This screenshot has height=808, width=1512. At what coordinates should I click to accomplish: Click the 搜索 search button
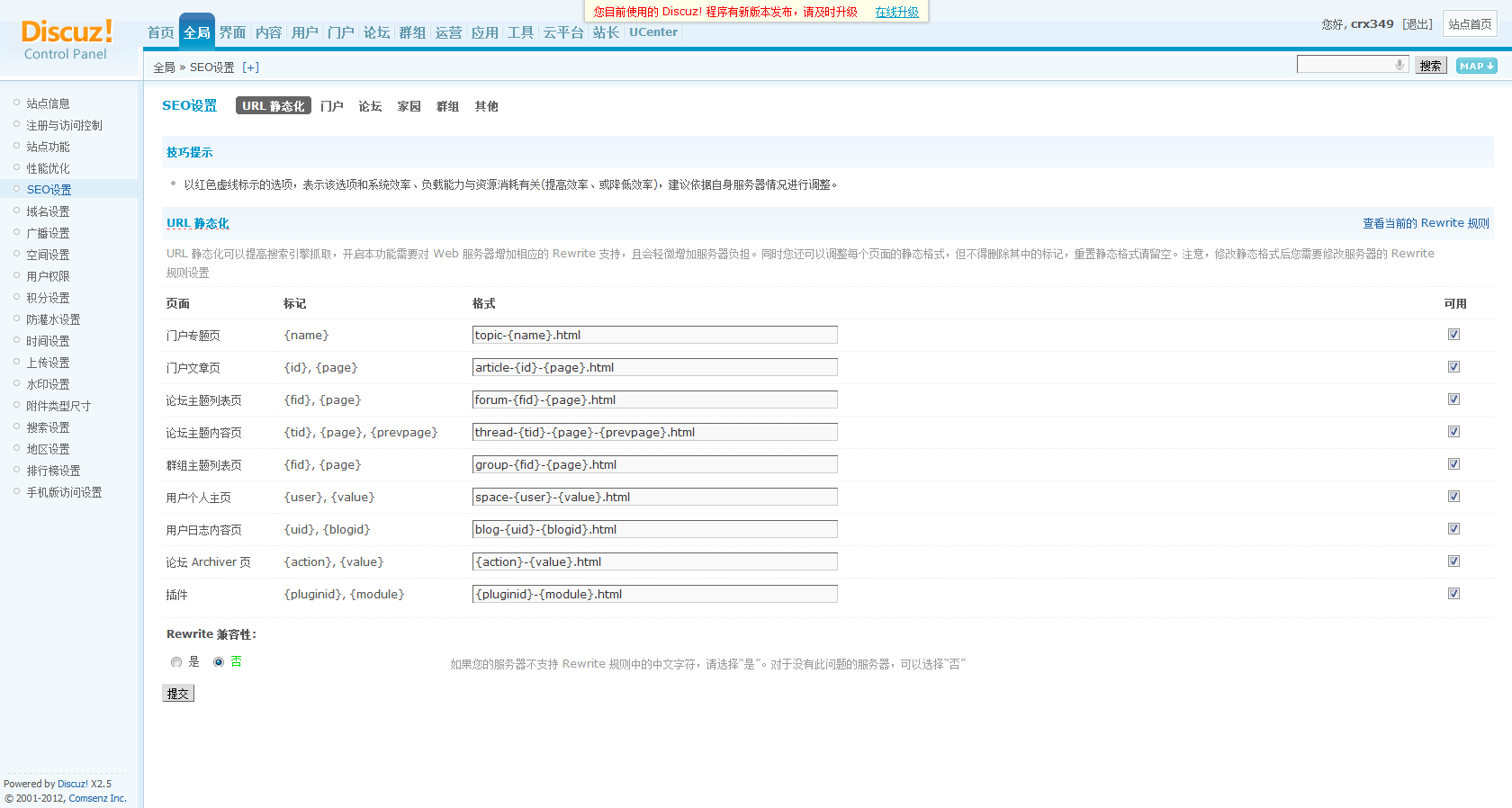click(1430, 66)
